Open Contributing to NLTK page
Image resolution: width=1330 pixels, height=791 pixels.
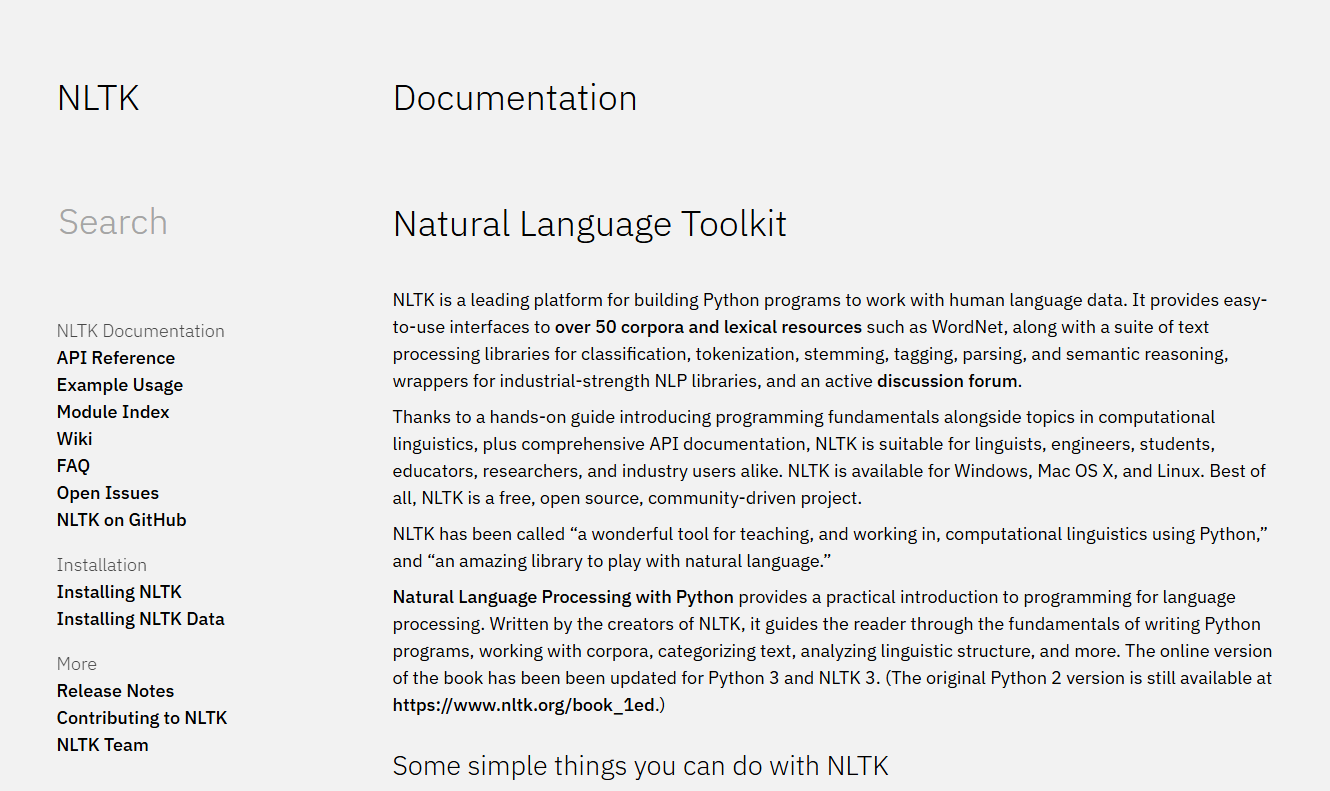142,718
